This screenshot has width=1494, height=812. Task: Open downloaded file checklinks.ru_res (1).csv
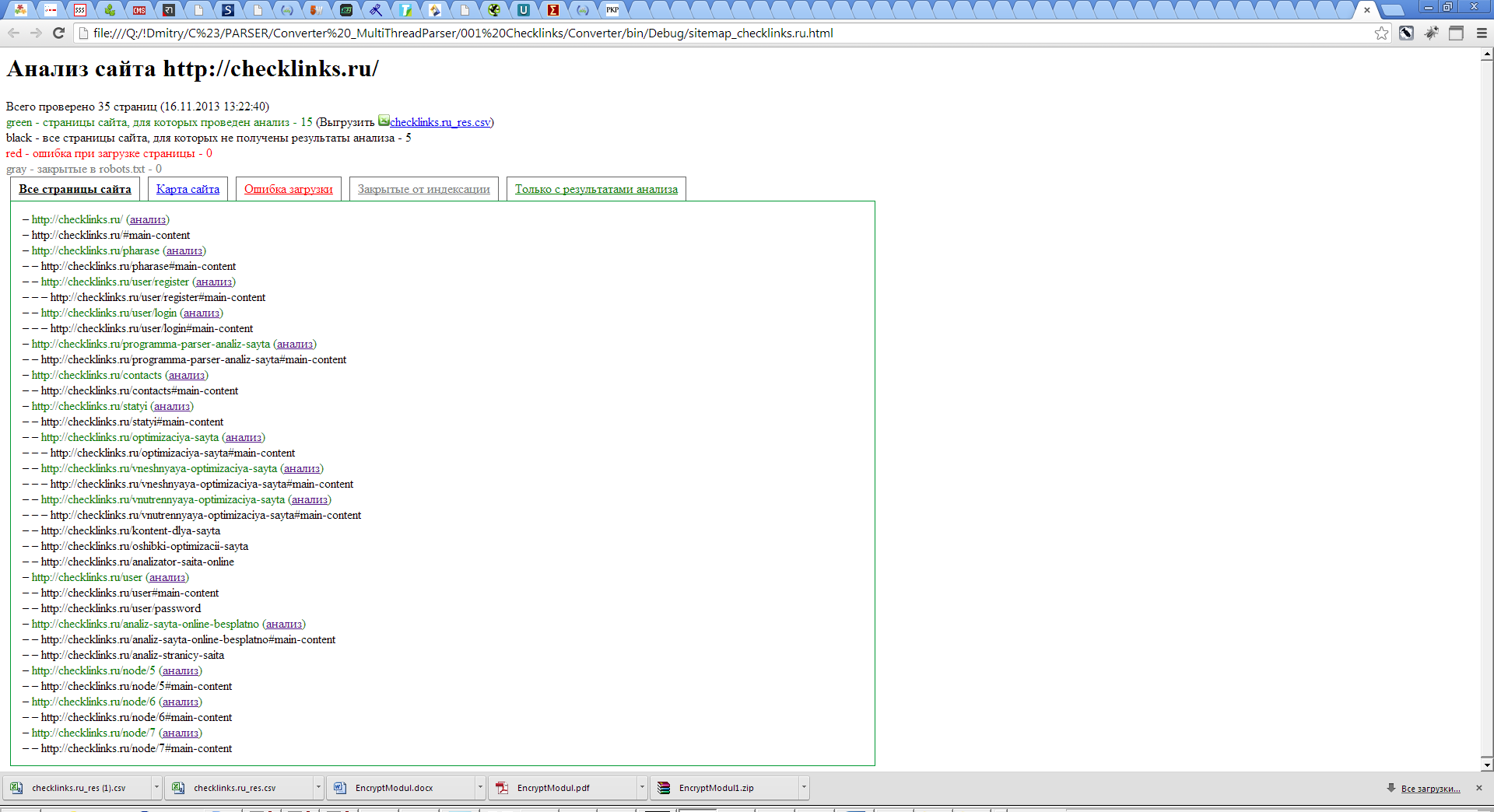click(x=78, y=788)
